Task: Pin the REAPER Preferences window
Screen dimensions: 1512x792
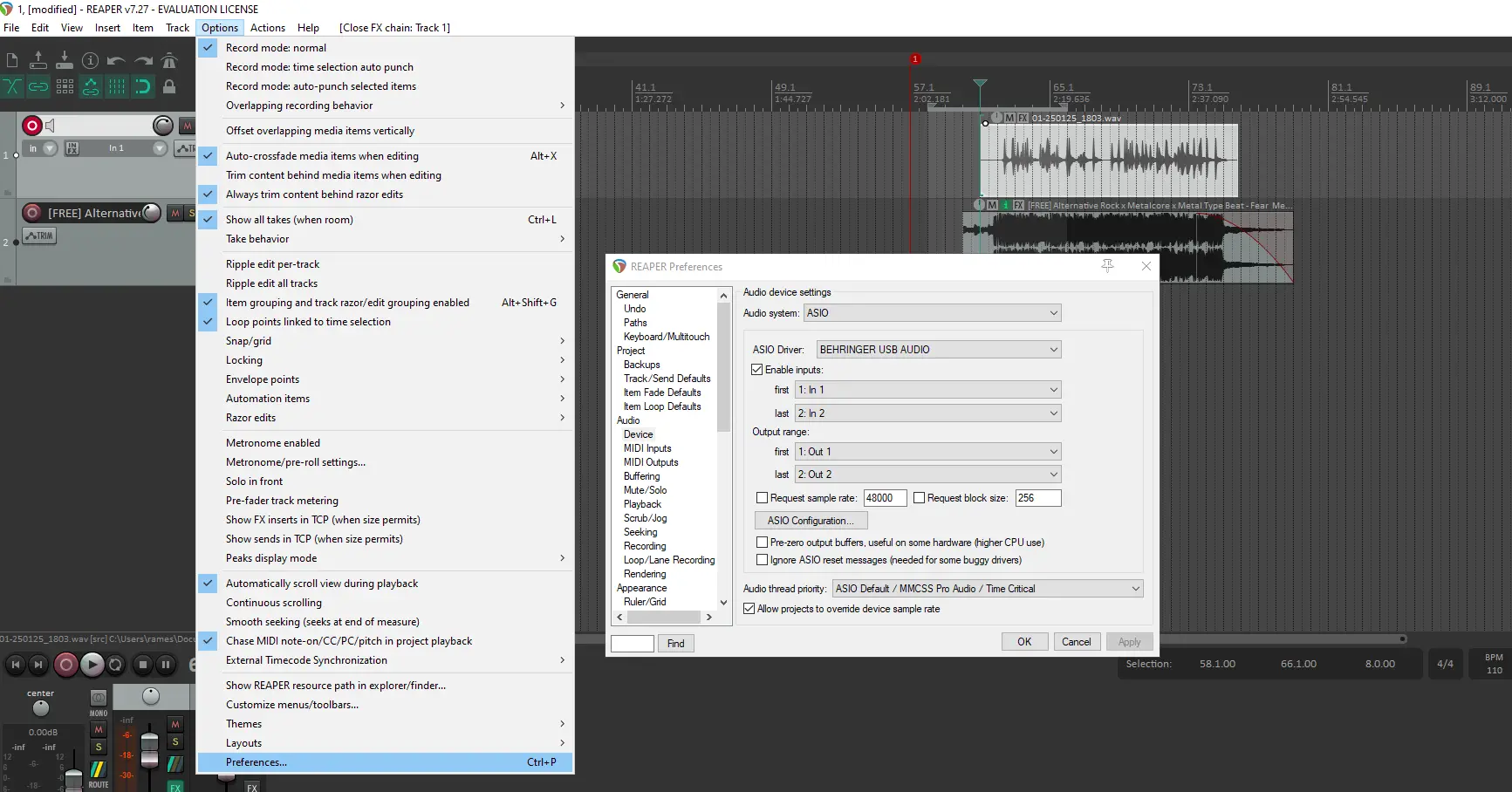Action: click(1107, 266)
